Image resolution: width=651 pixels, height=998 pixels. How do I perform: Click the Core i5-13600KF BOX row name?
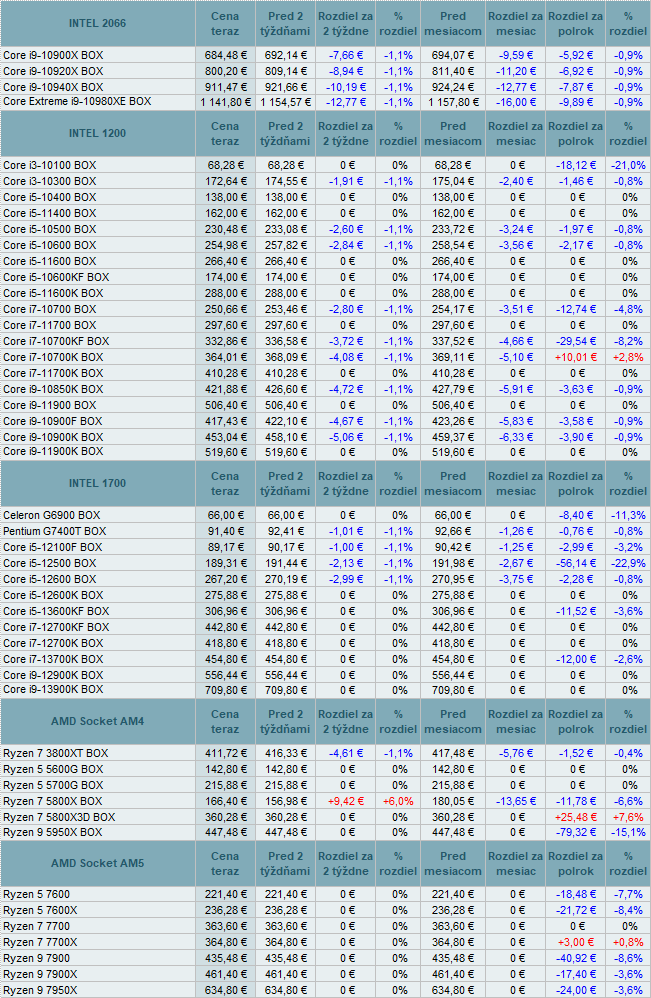[56, 612]
